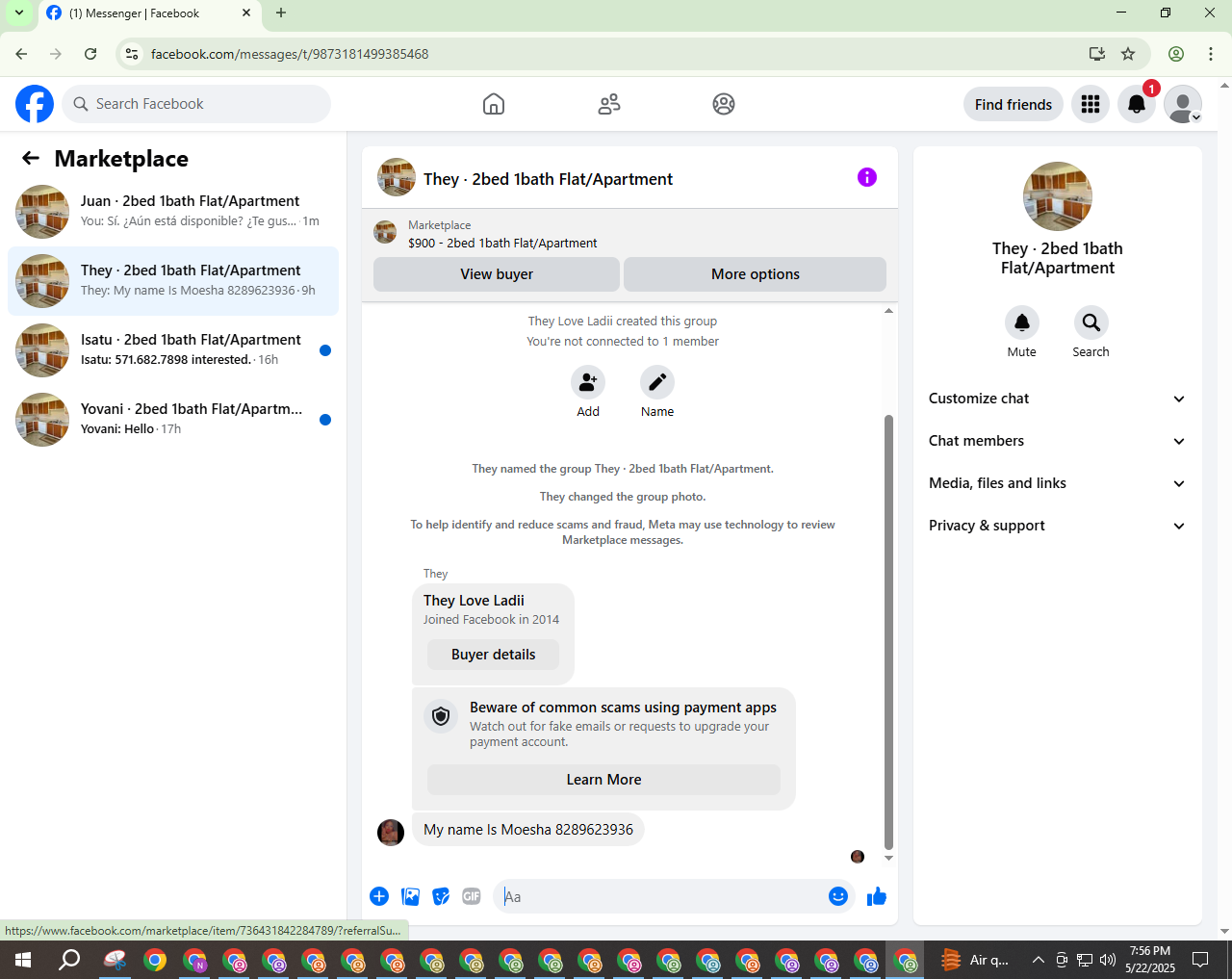Screen dimensions: 1232x979
Task: Click the chat header title They · 2bed 1bath
Action: pos(548,179)
